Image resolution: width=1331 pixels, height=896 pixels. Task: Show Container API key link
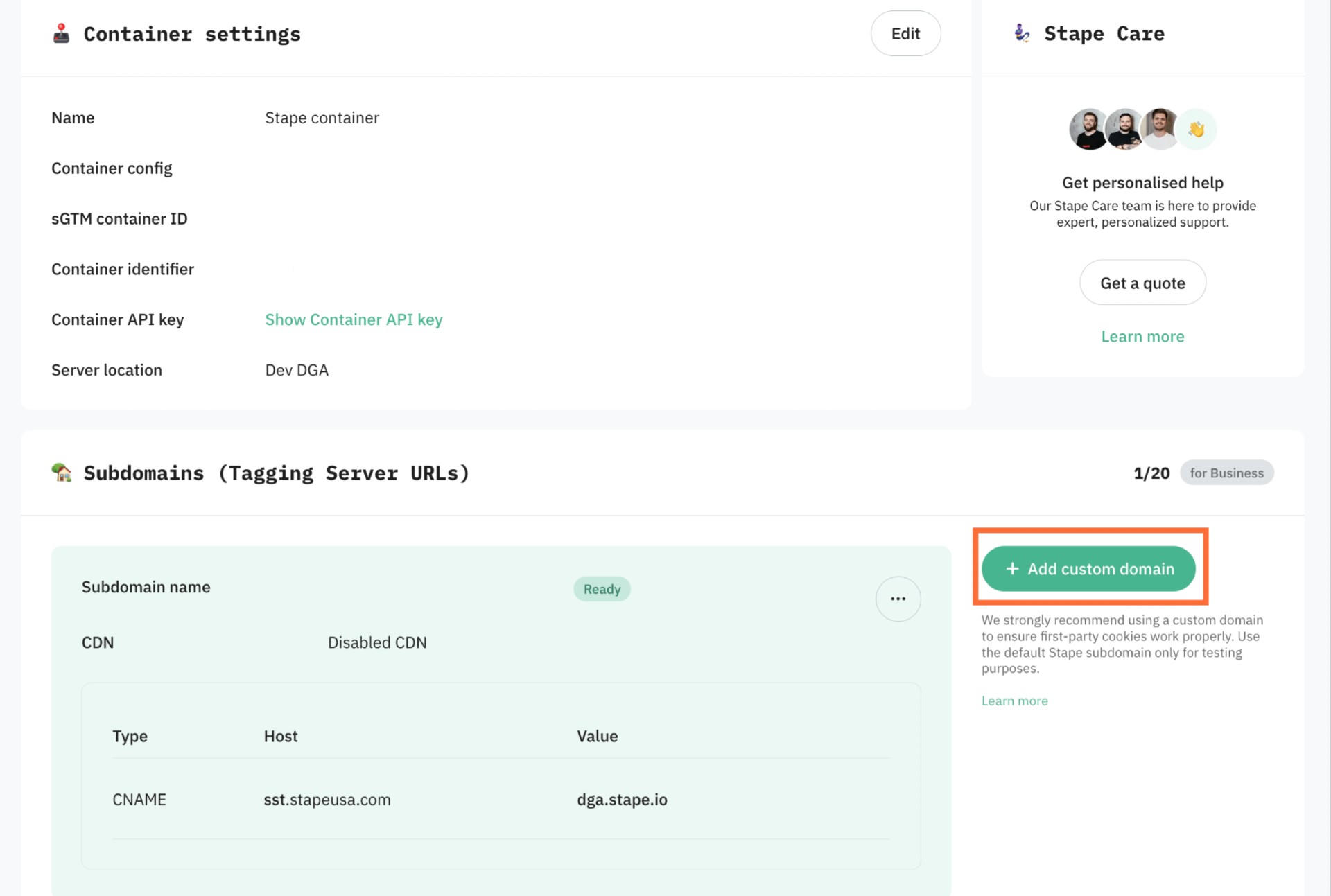pos(354,319)
